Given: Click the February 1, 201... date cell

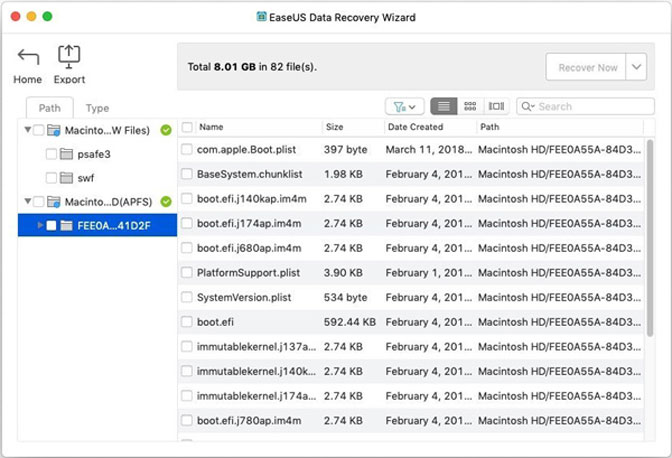Looking at the screenshot, I should coord(429,273).
